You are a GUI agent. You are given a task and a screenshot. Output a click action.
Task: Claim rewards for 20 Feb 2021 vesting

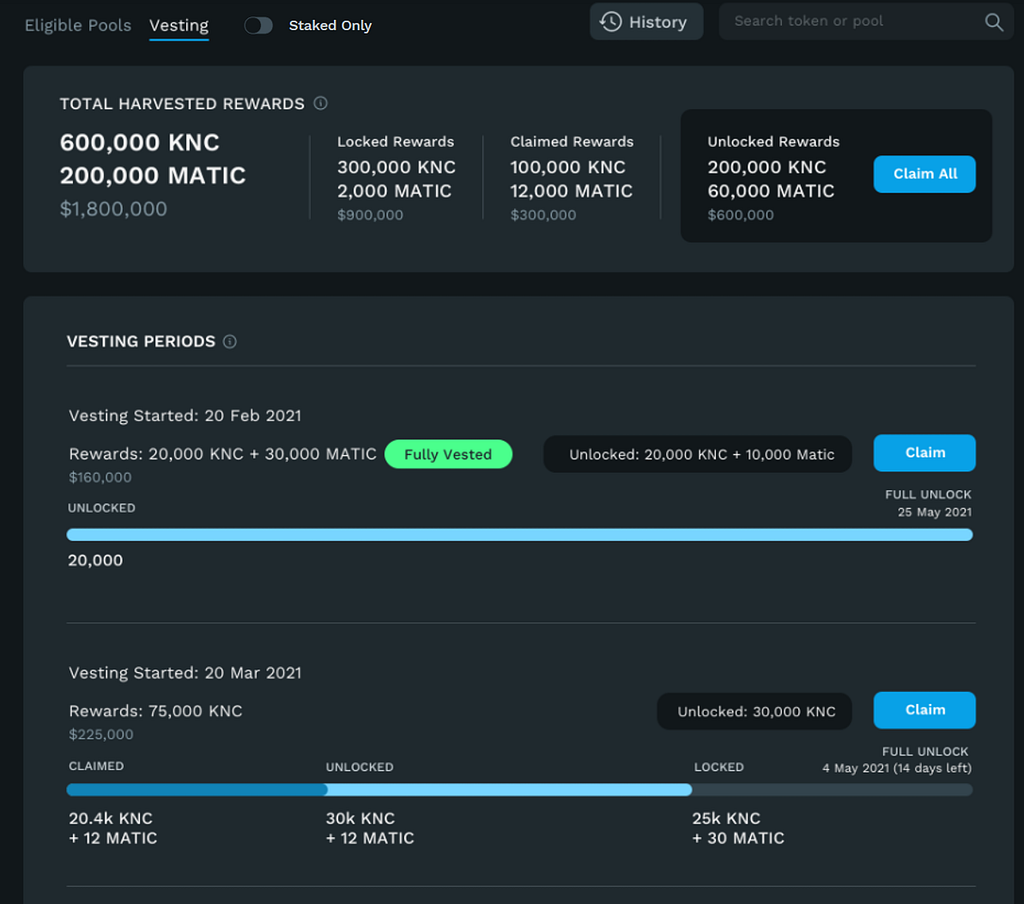point(924,453)
